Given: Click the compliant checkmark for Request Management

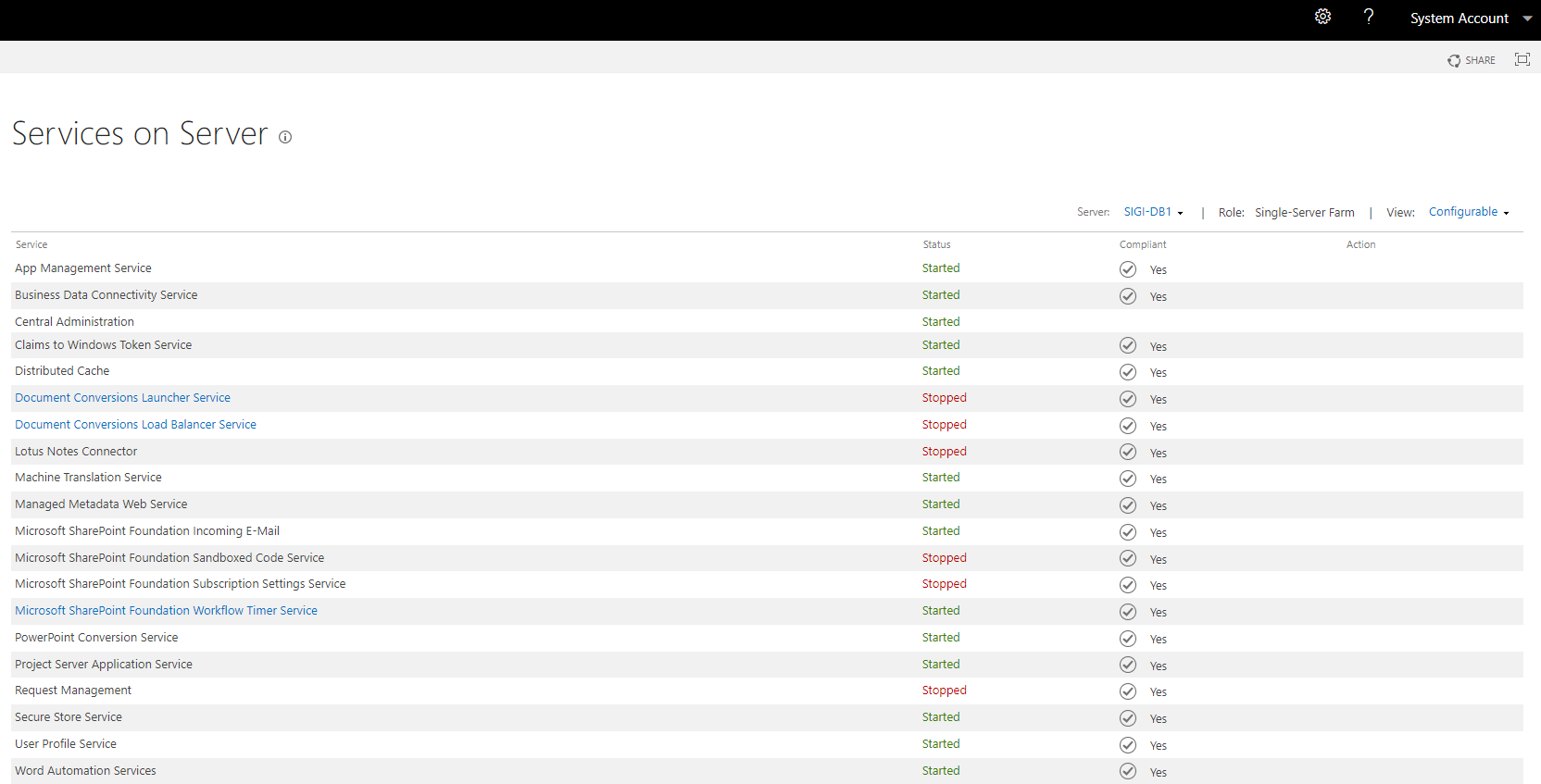Looking at the screenshot, I should [x=1128, y=691].
